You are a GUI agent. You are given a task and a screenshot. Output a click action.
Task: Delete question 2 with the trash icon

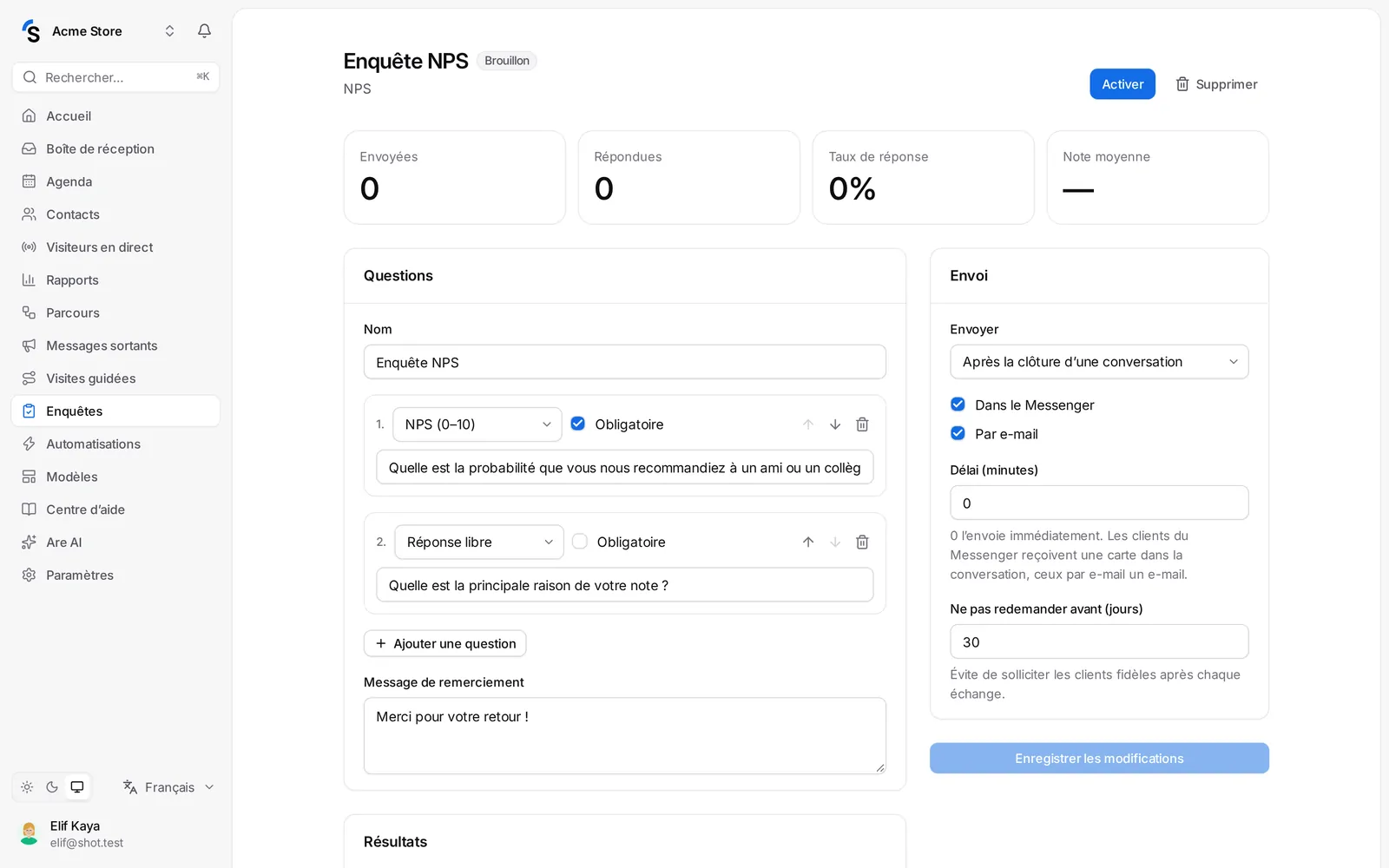point(862,542)
